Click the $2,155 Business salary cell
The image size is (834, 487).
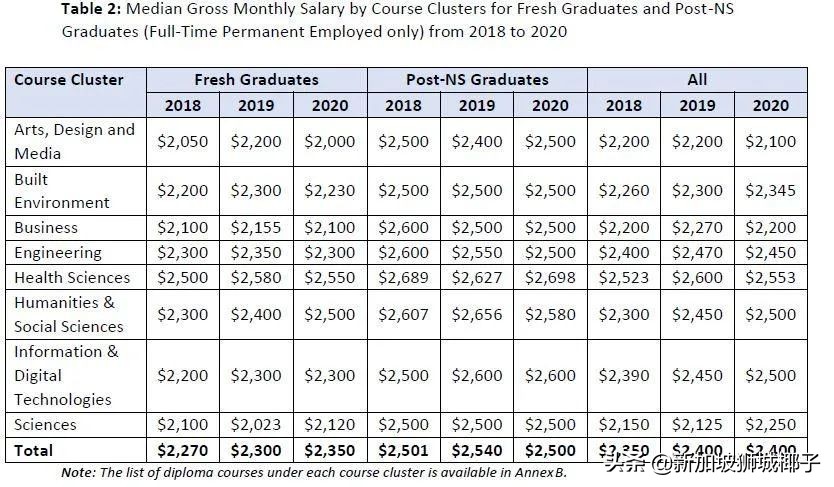coord(256,227)
